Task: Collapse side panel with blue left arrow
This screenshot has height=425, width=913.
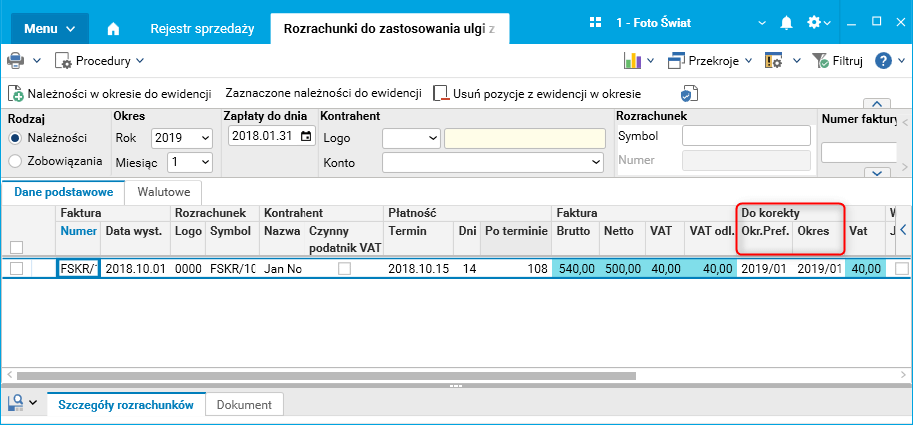Action: (x=903, y=229)
